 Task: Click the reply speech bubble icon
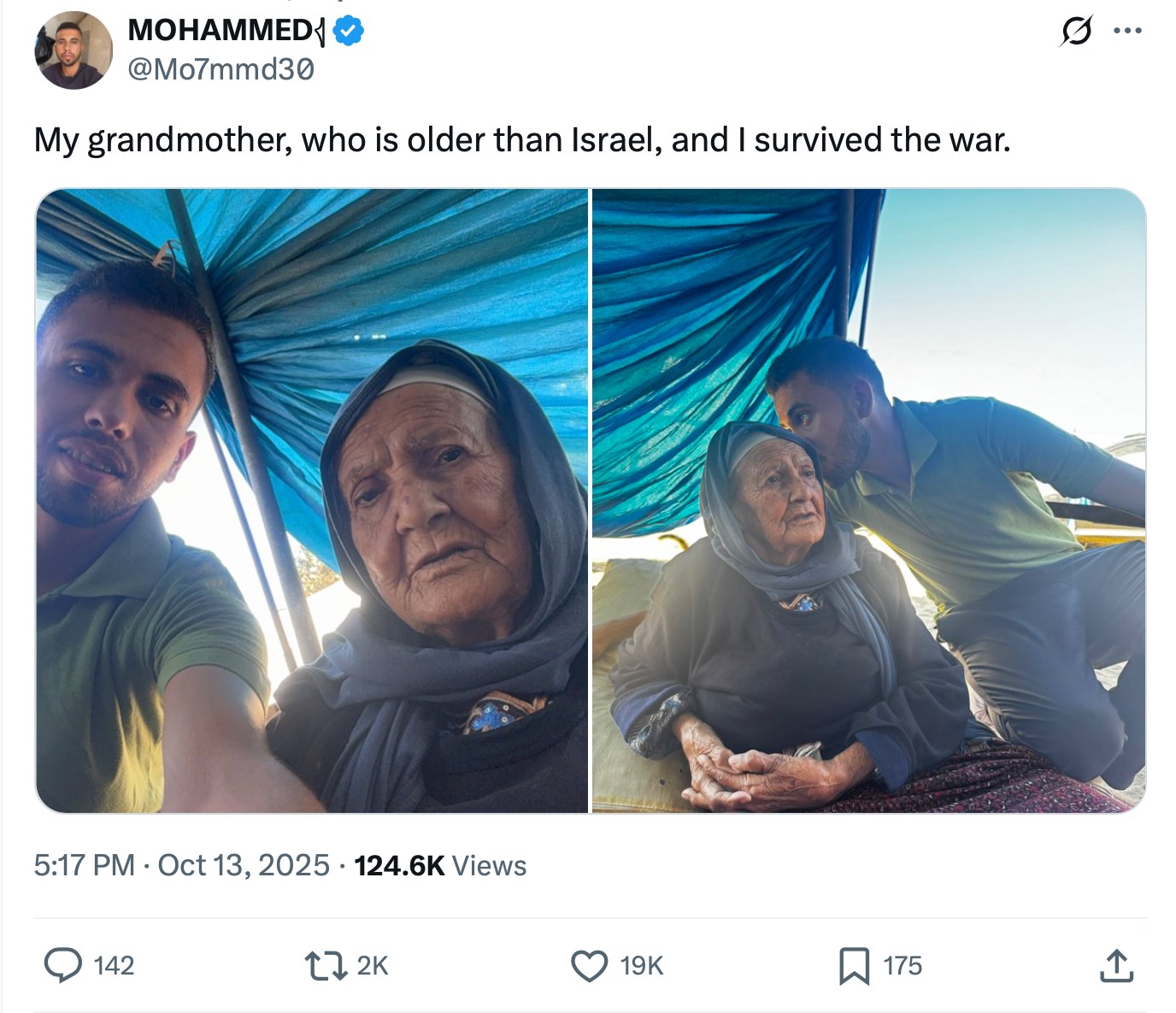tap(63, 965)
